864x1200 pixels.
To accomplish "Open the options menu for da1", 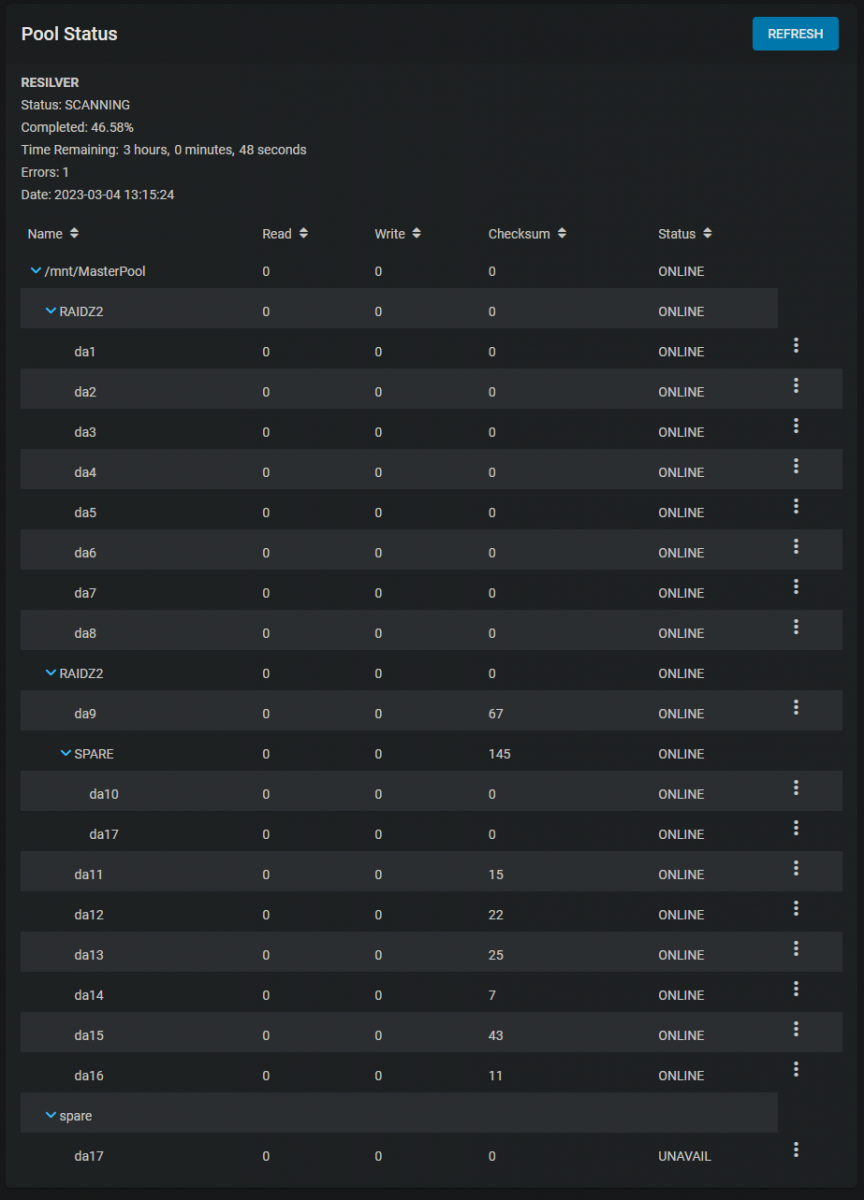I will pyautogui.click(x=796, y=345).
